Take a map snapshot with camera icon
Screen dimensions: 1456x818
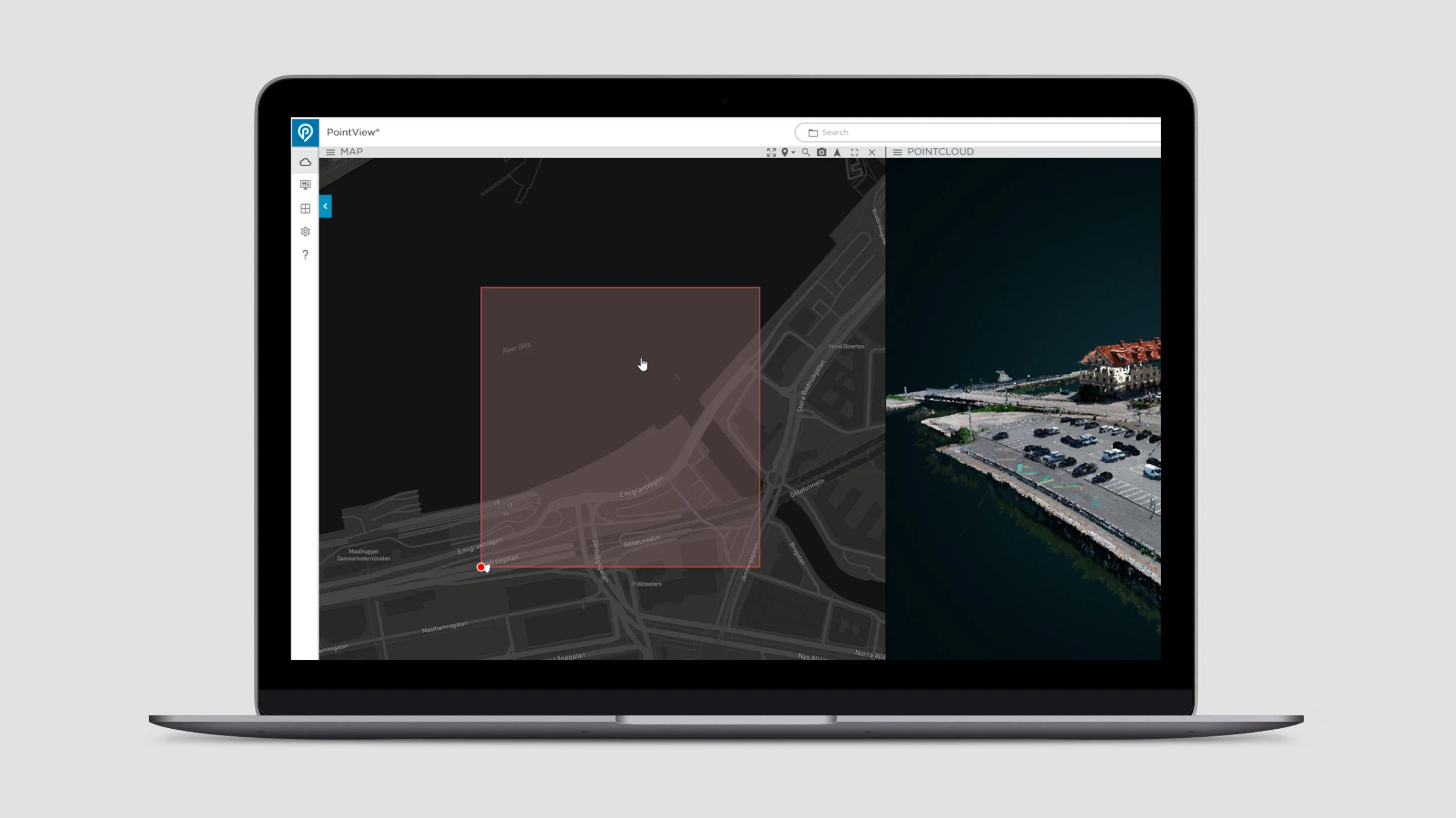(822, 152)
